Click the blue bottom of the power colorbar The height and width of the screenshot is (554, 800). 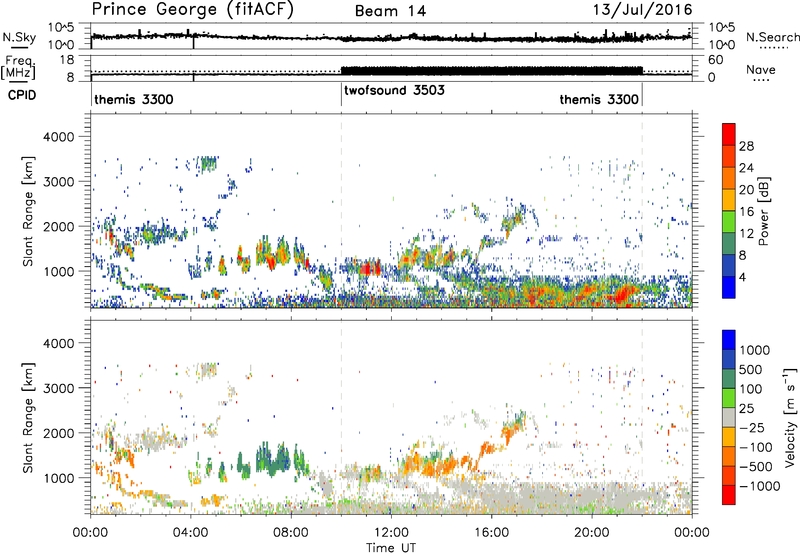(729, 287)
